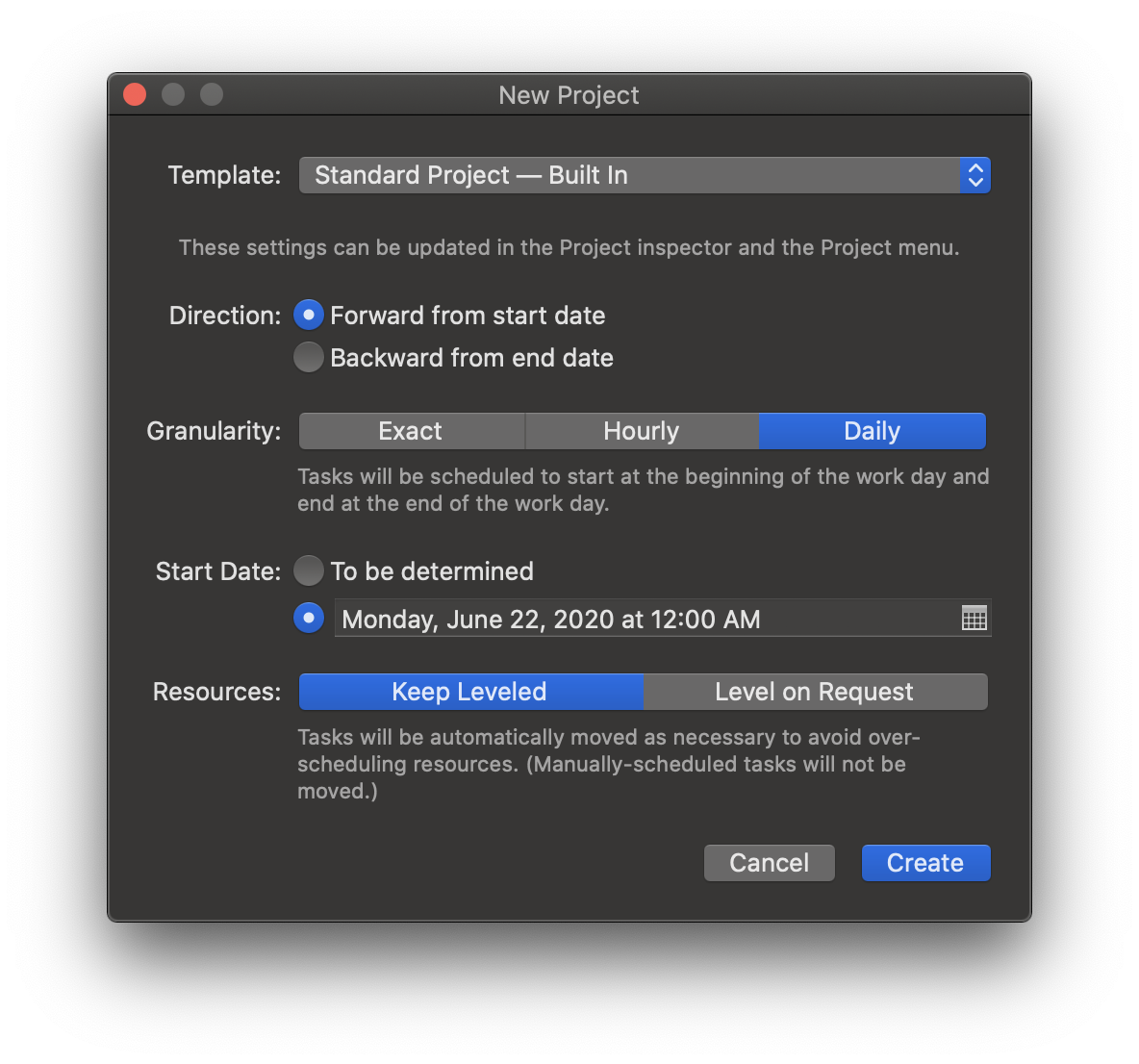Select Backward from end date
Image resolution: width=1139 pixels, height=1064 pixels.
[x=309, y=358]
